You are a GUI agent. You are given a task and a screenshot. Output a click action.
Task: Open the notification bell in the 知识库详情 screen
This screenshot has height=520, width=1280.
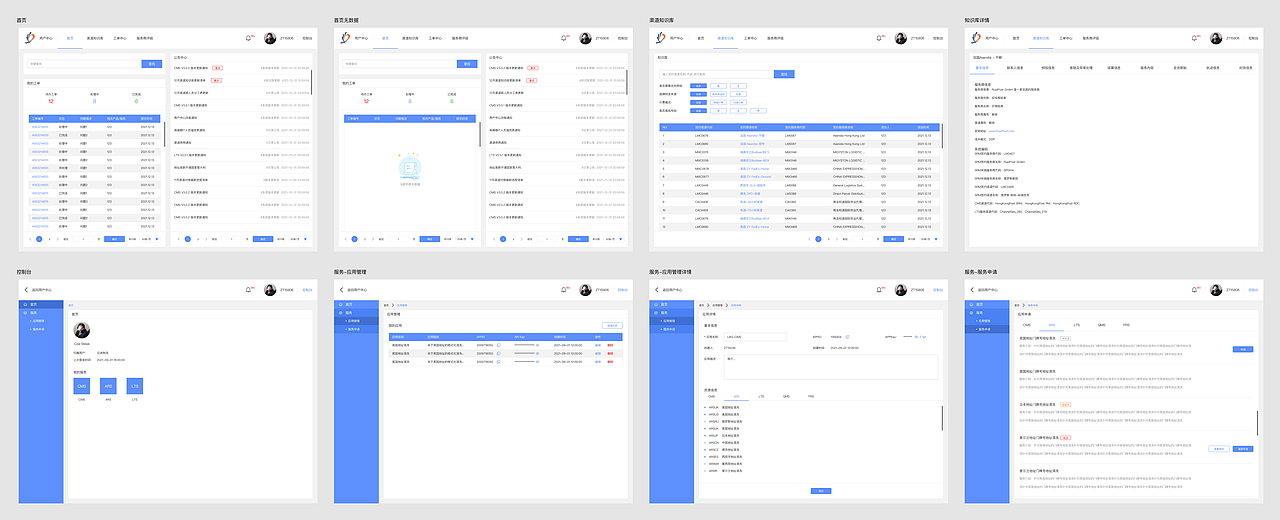coord(1195,38)
